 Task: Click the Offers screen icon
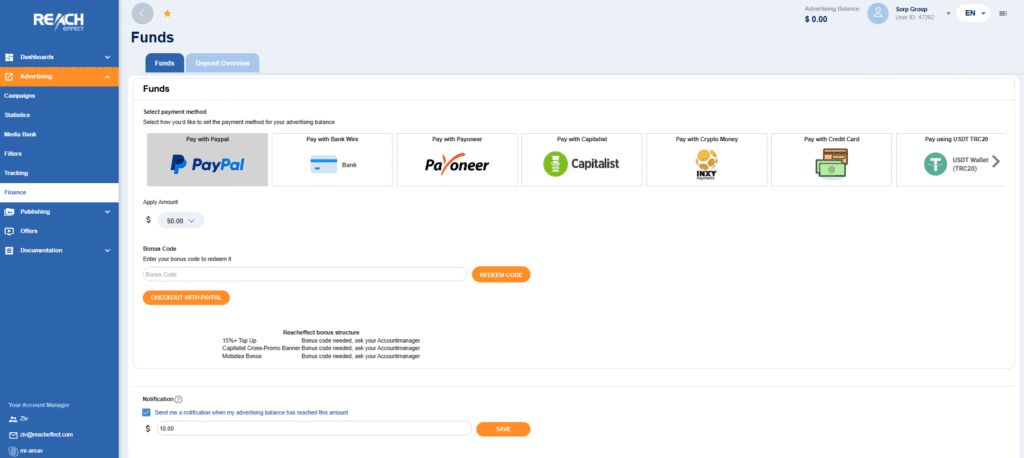[x=9, y=231]
